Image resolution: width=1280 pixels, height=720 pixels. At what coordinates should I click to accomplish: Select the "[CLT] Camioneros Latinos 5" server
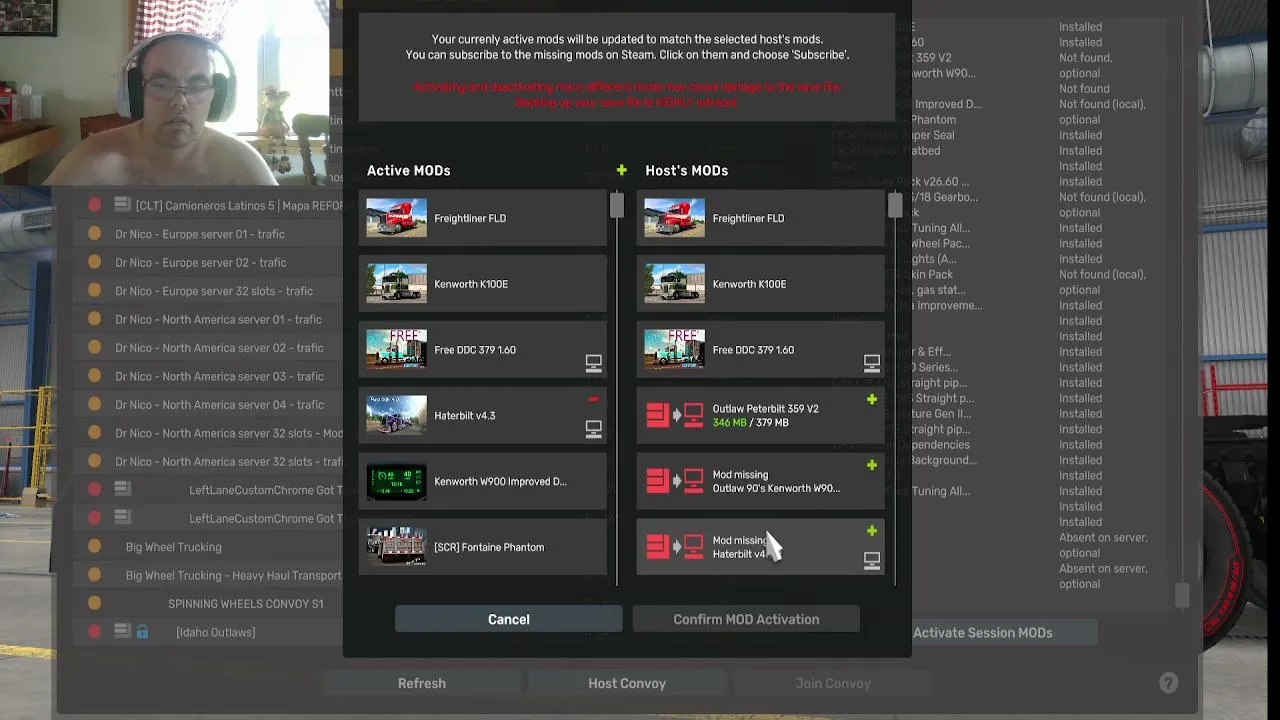[x=240, y=205]
